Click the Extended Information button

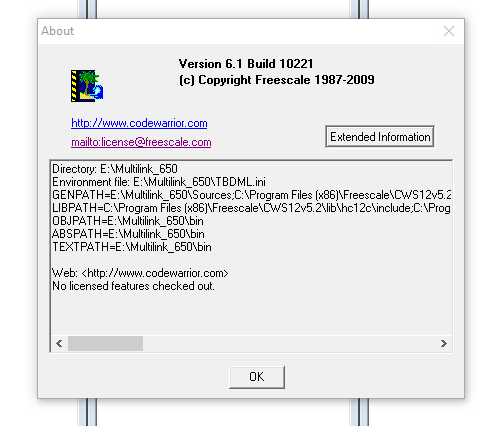point(380,137)
